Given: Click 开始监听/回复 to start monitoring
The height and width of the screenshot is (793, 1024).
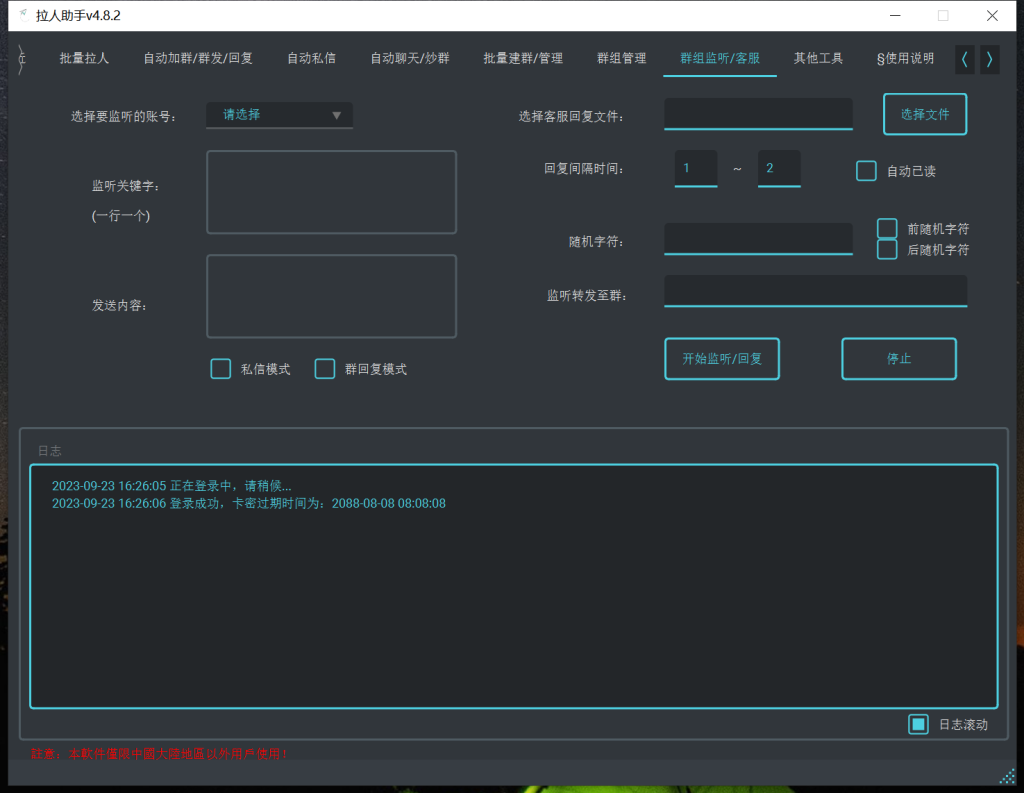Looking at the screenshot, I should point(721,358).
